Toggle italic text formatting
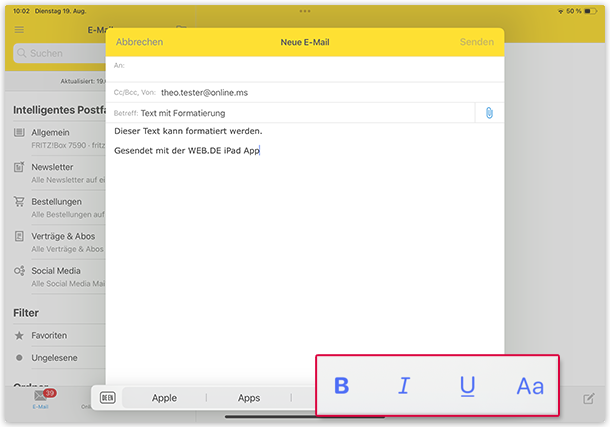 point(404,386)
